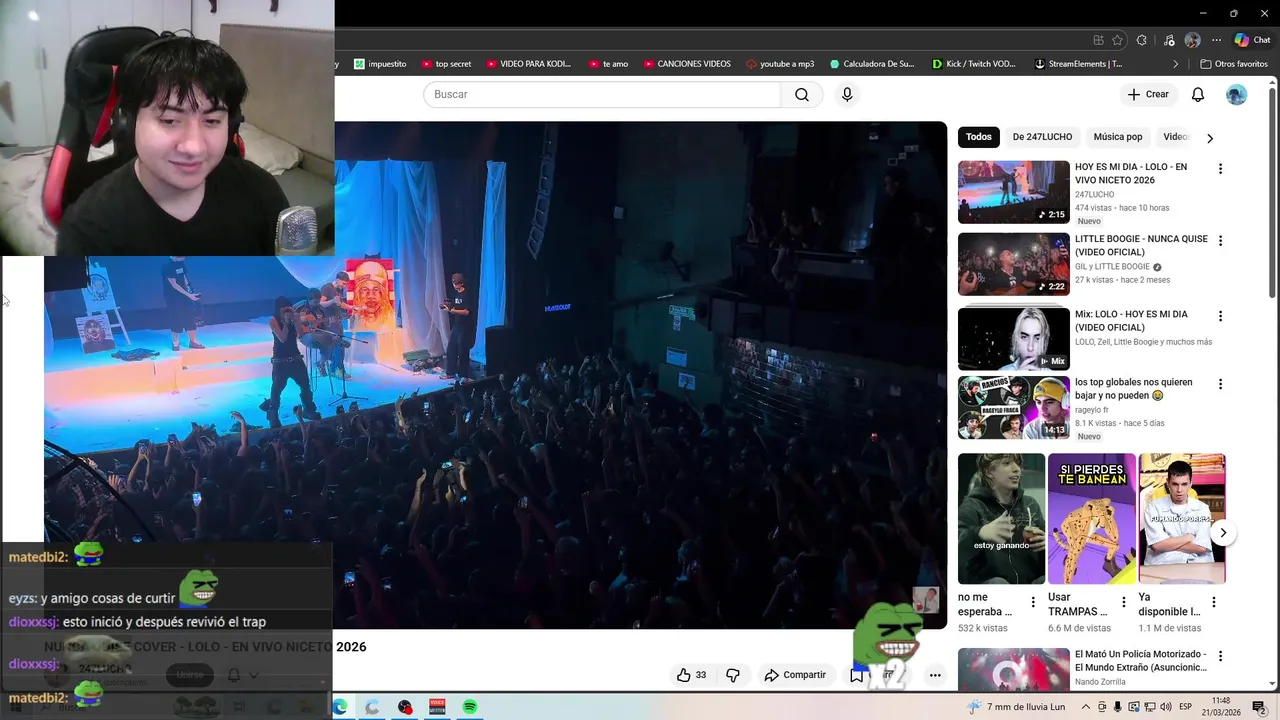This screenshot has height=720, width=1280.
Task: Show next Shorts with carousel arrow
Action: coord(1222,533)
